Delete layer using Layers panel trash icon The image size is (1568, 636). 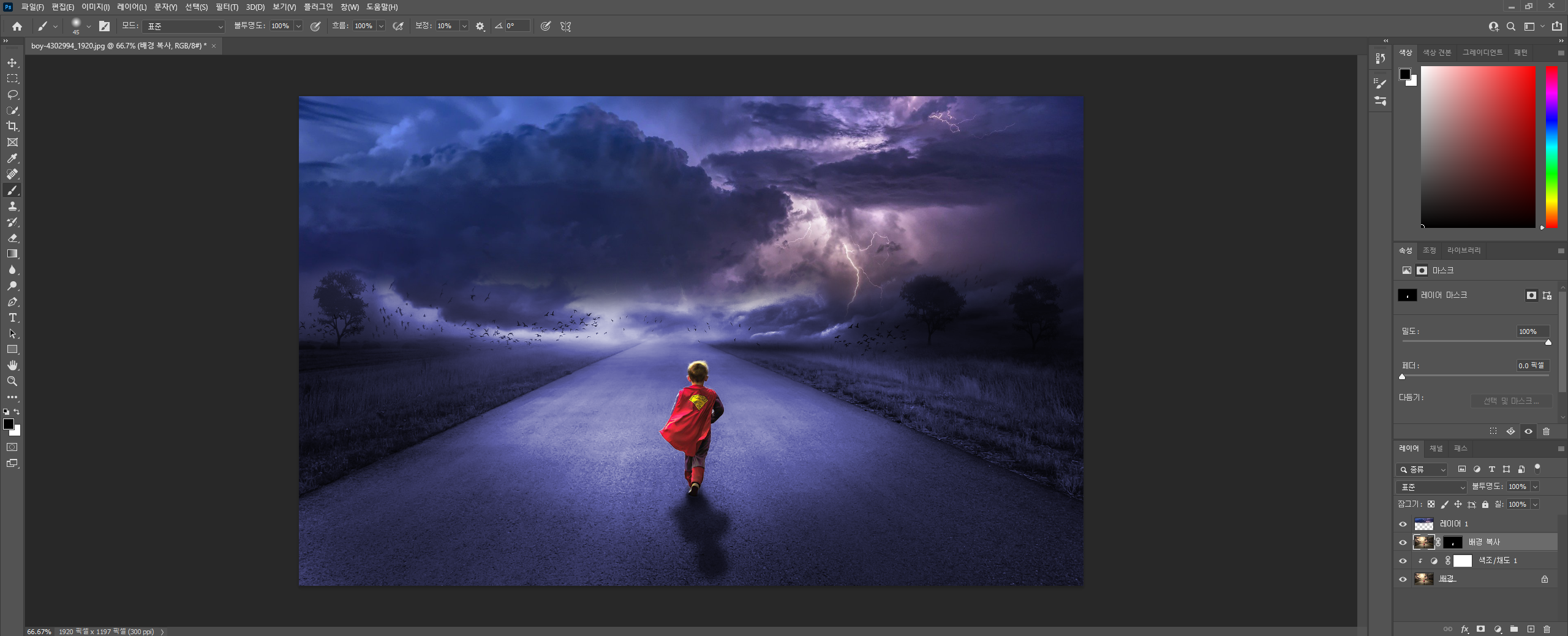(1547, 629)
